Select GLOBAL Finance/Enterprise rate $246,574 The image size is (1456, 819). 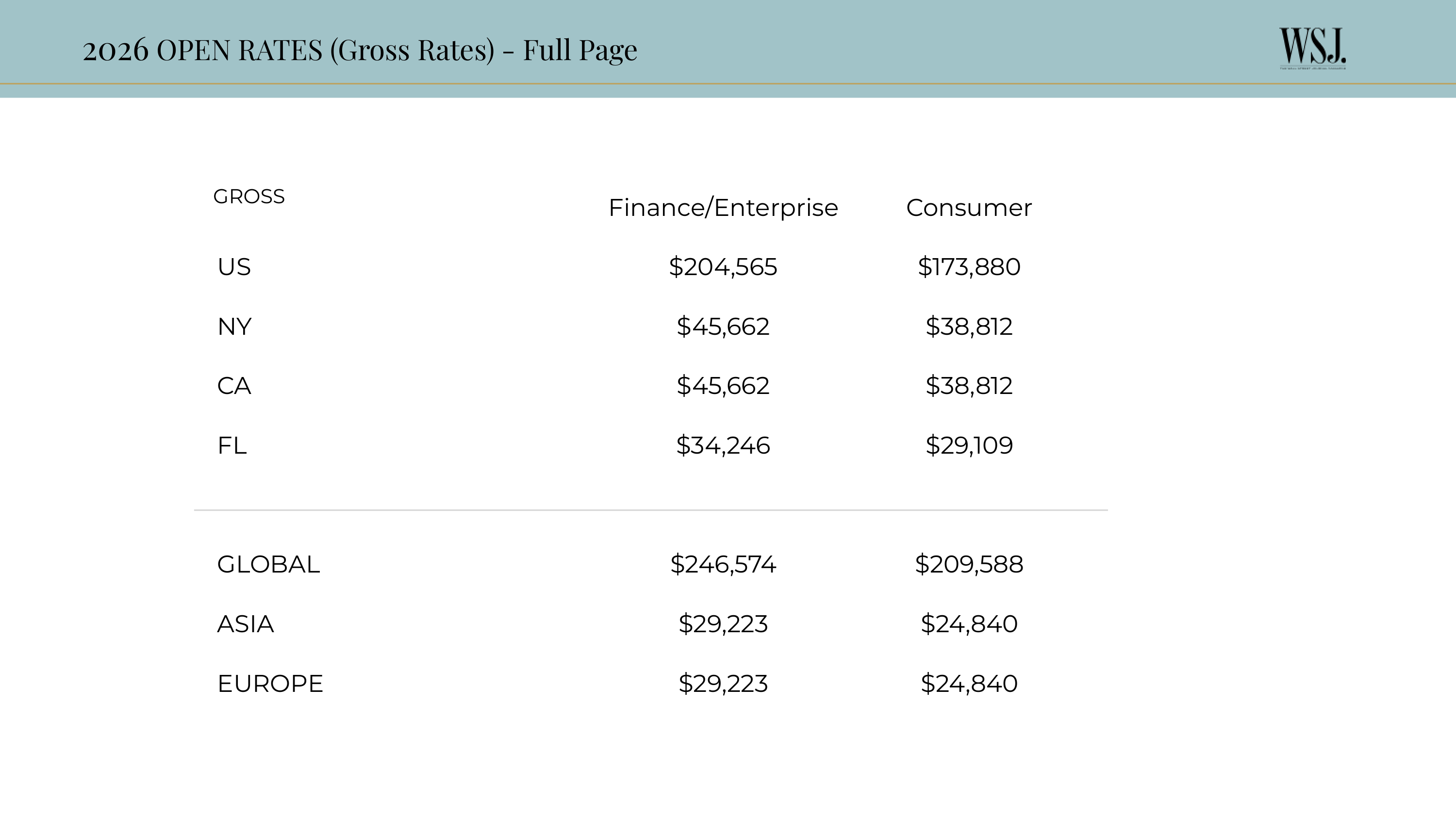tap(723, 565)
